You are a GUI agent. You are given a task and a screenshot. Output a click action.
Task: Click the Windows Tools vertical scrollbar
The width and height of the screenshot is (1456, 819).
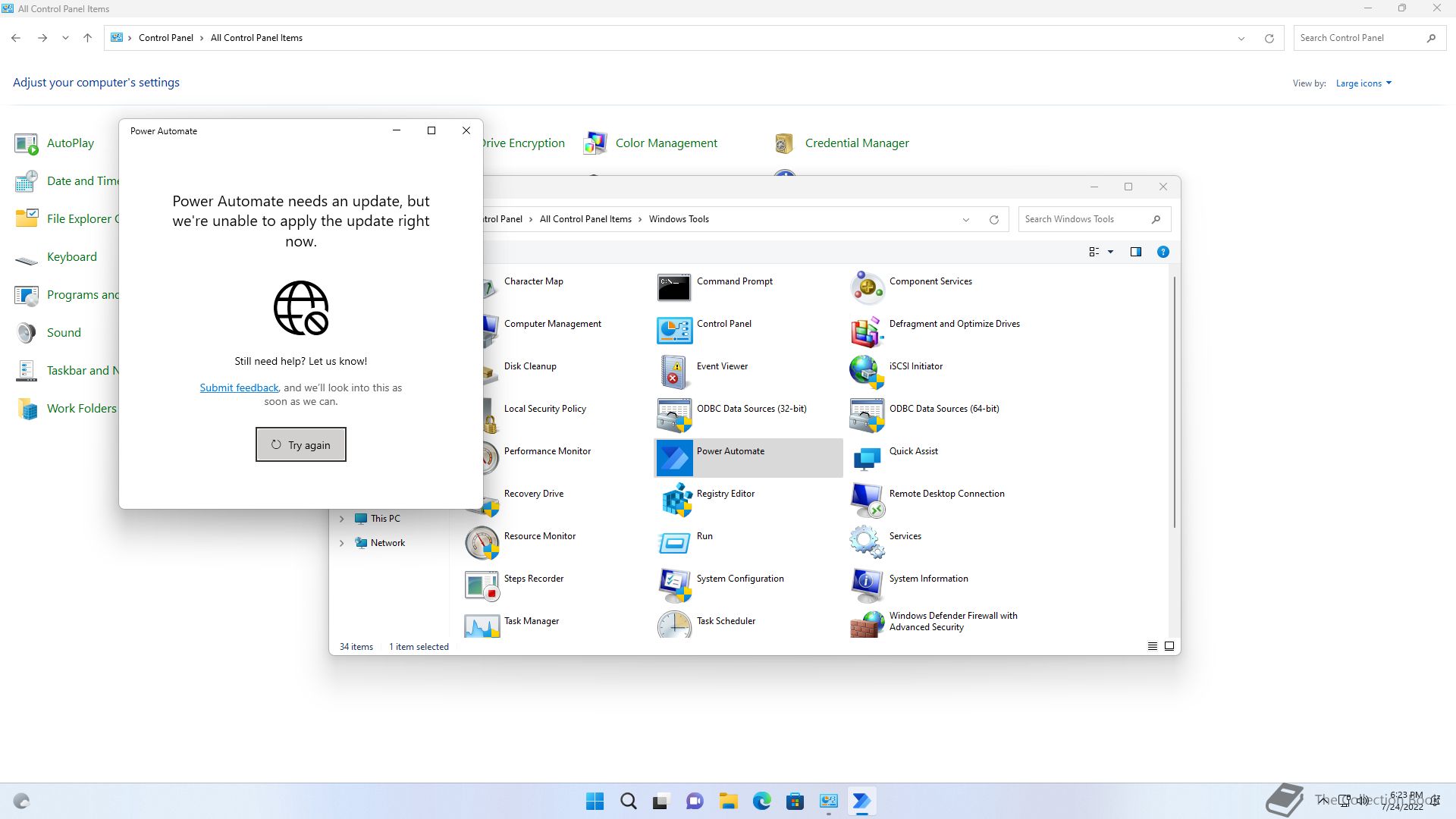1175,402
